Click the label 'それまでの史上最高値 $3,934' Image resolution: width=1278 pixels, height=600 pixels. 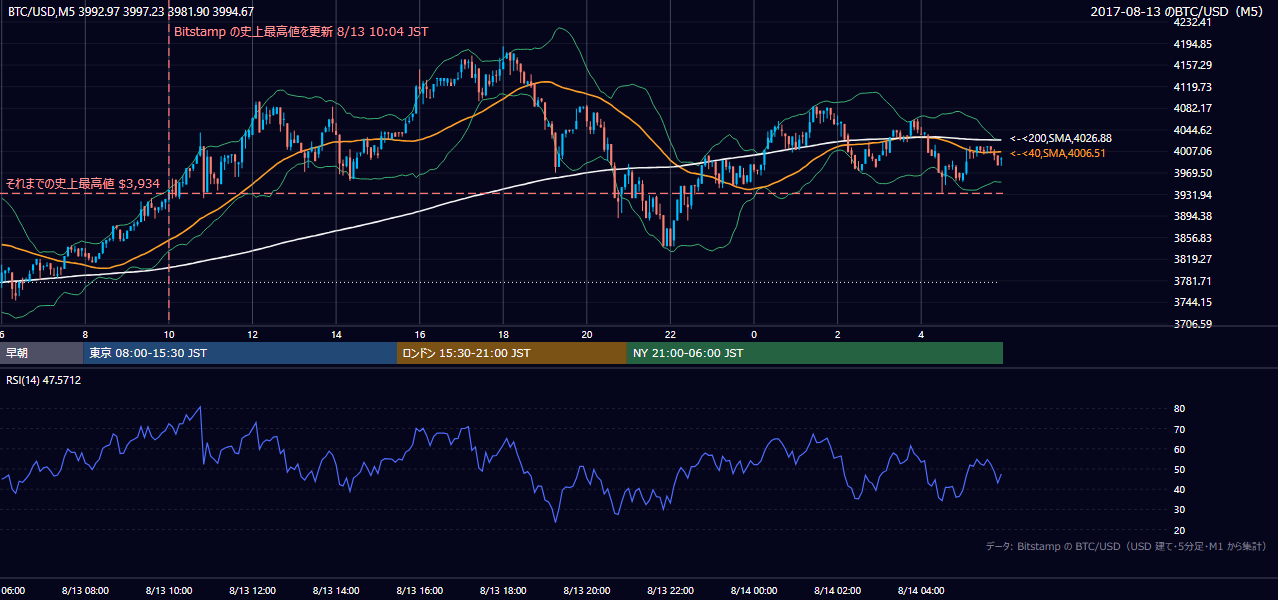tap(82, 184)
